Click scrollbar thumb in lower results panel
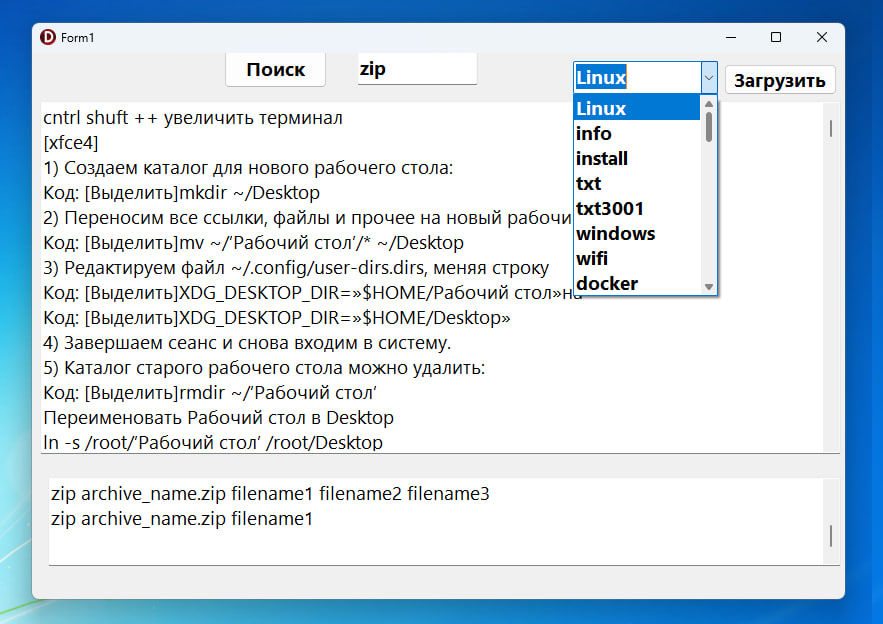The width and height of the screenshot is (883, 624). pyautogui.click(x=830, y=536)
